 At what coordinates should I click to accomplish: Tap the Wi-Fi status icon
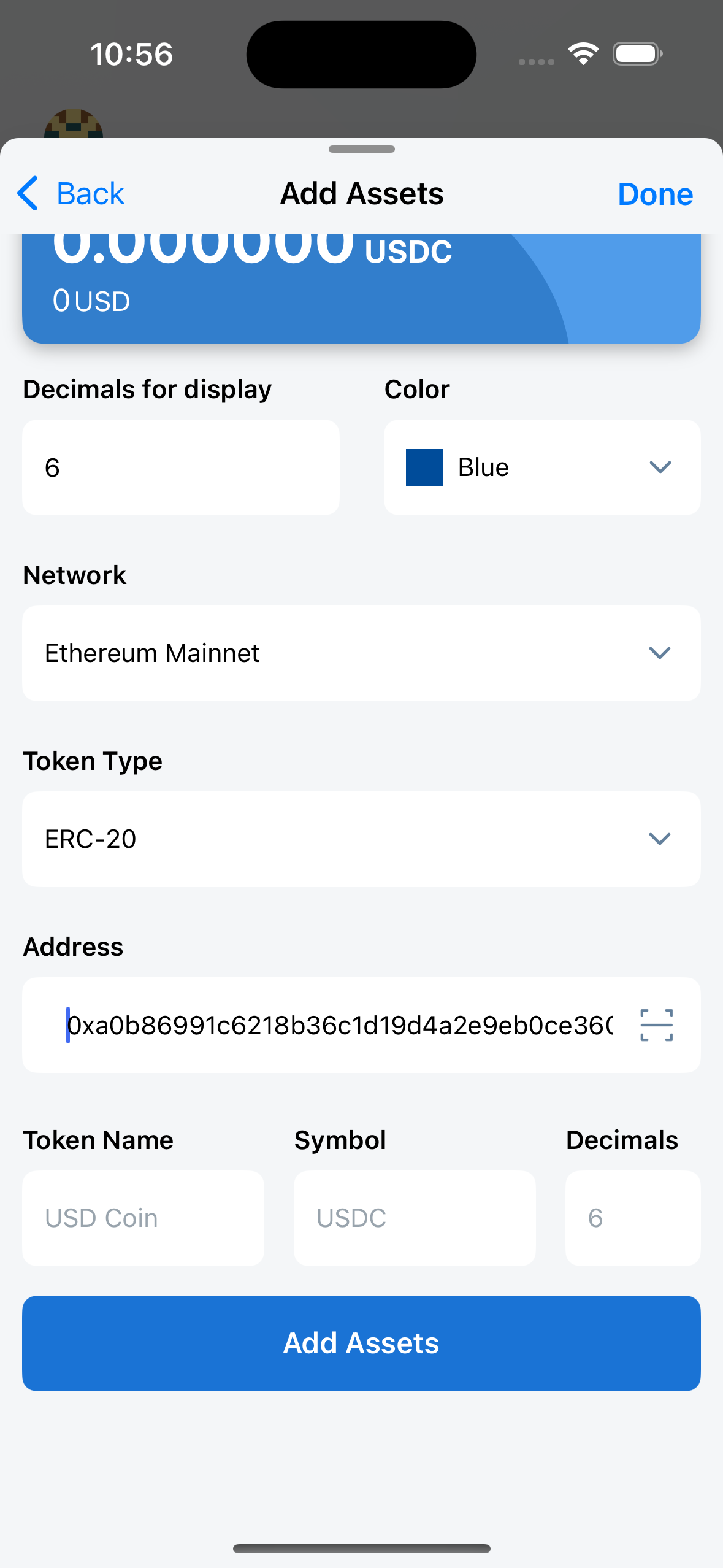[x=583, y=54]
